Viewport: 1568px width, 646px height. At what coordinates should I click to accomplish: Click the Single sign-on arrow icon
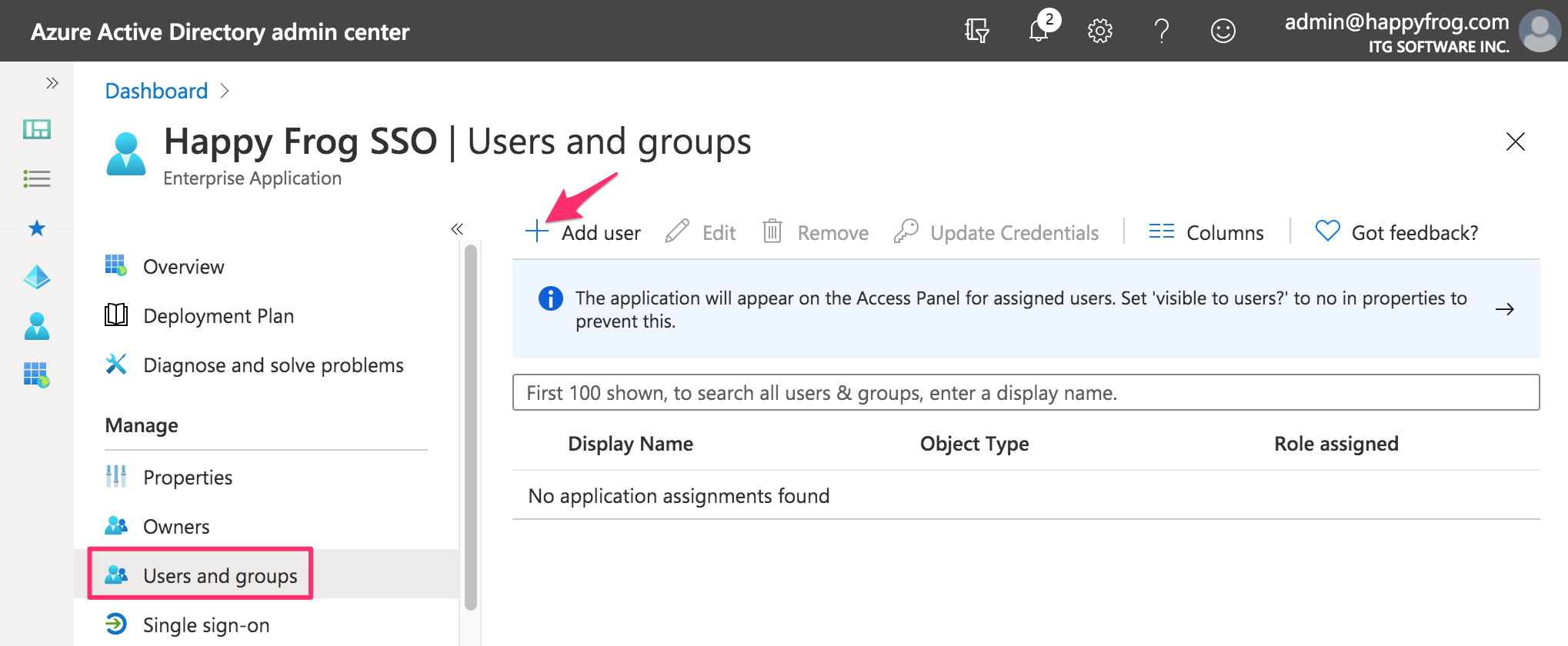click(x=116, y=624)
